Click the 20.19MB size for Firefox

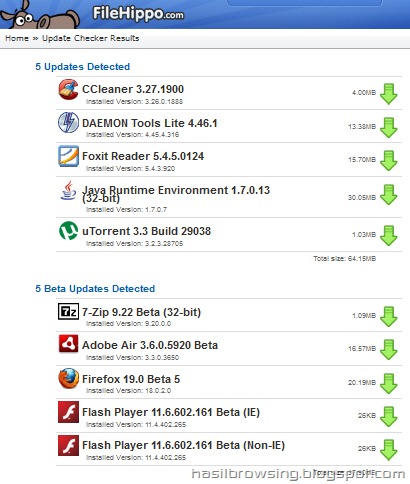tap(362, 382)
